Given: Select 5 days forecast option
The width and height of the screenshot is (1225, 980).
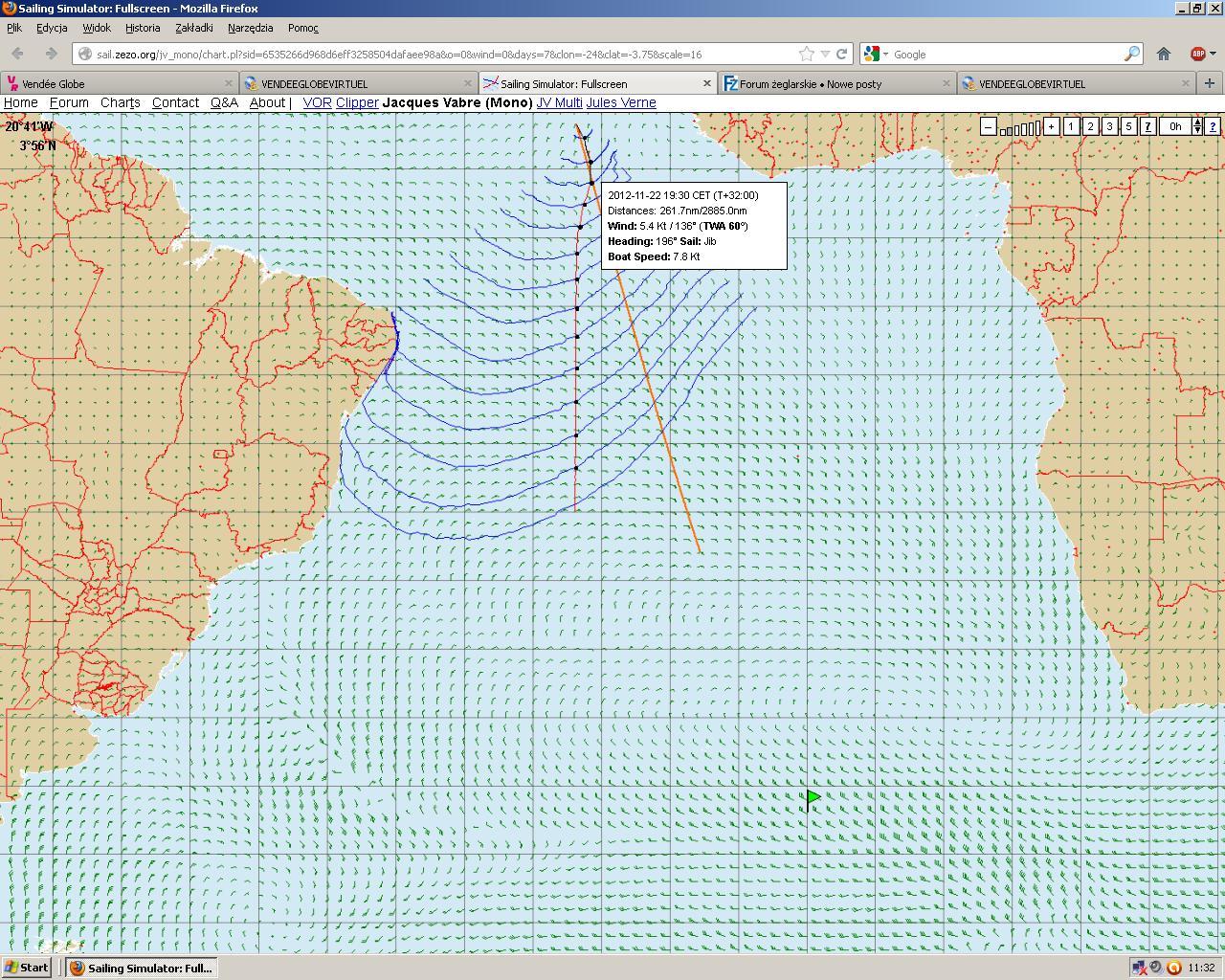Looking at the screenshot, I should click(1128, 126).
